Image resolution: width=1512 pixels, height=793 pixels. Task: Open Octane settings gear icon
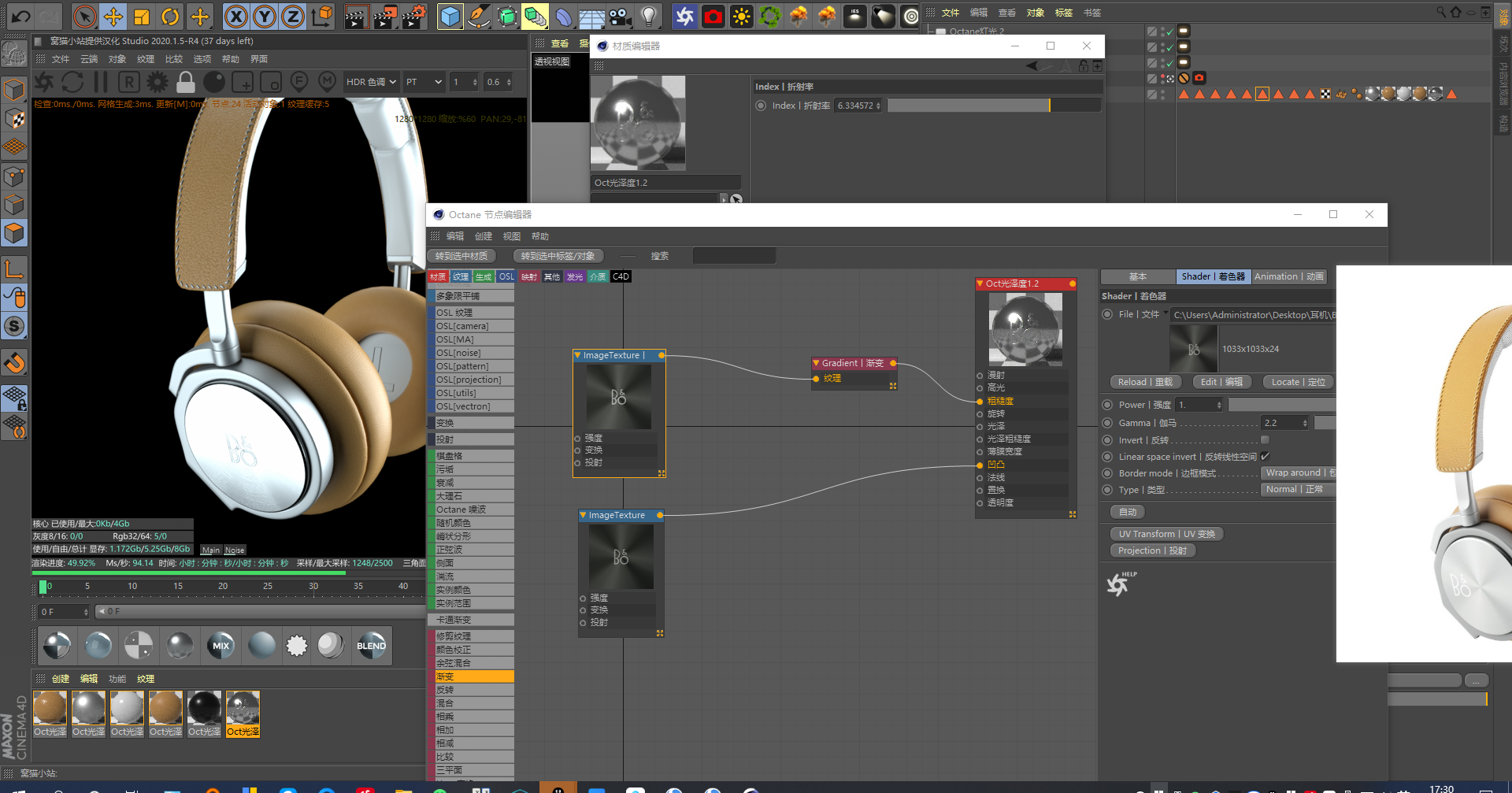click(x=157, y=82)
